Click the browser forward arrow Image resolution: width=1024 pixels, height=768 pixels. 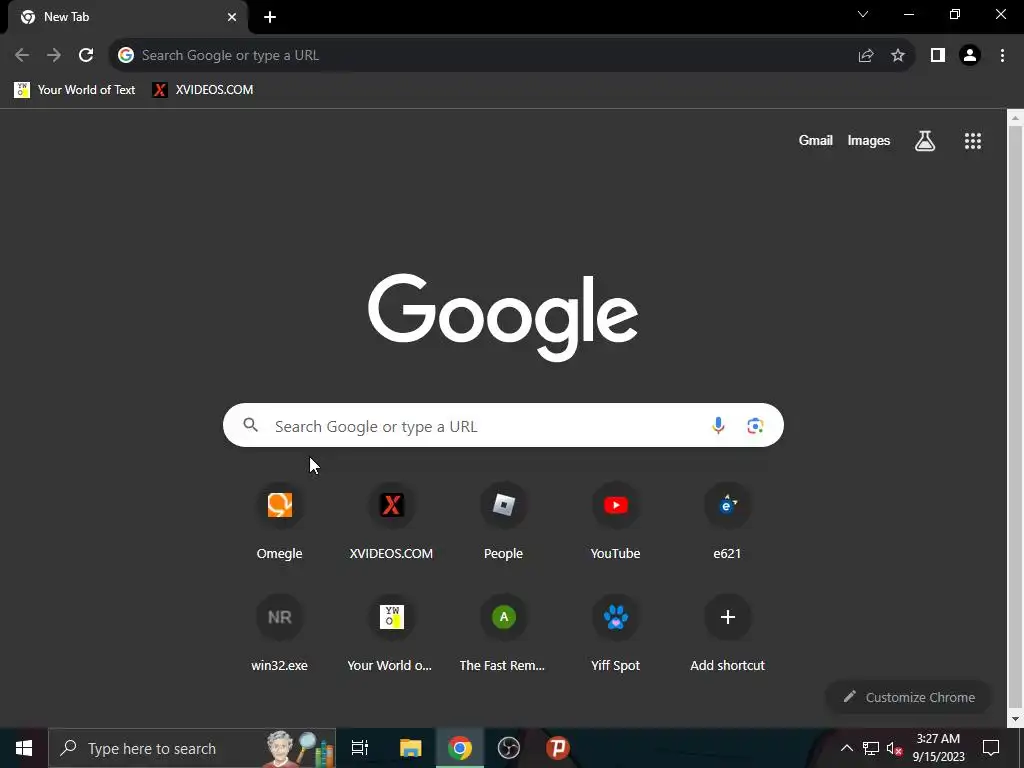54,56
